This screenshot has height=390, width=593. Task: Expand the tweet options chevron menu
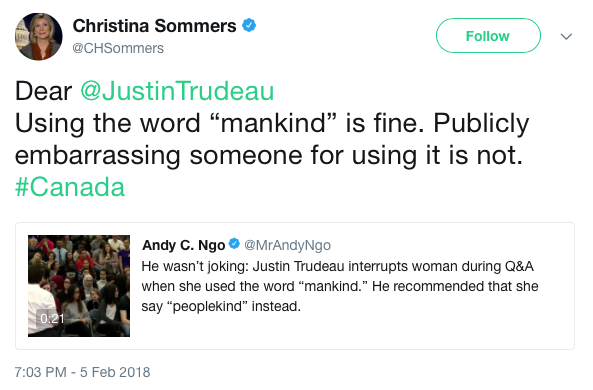tap(566, 36)
